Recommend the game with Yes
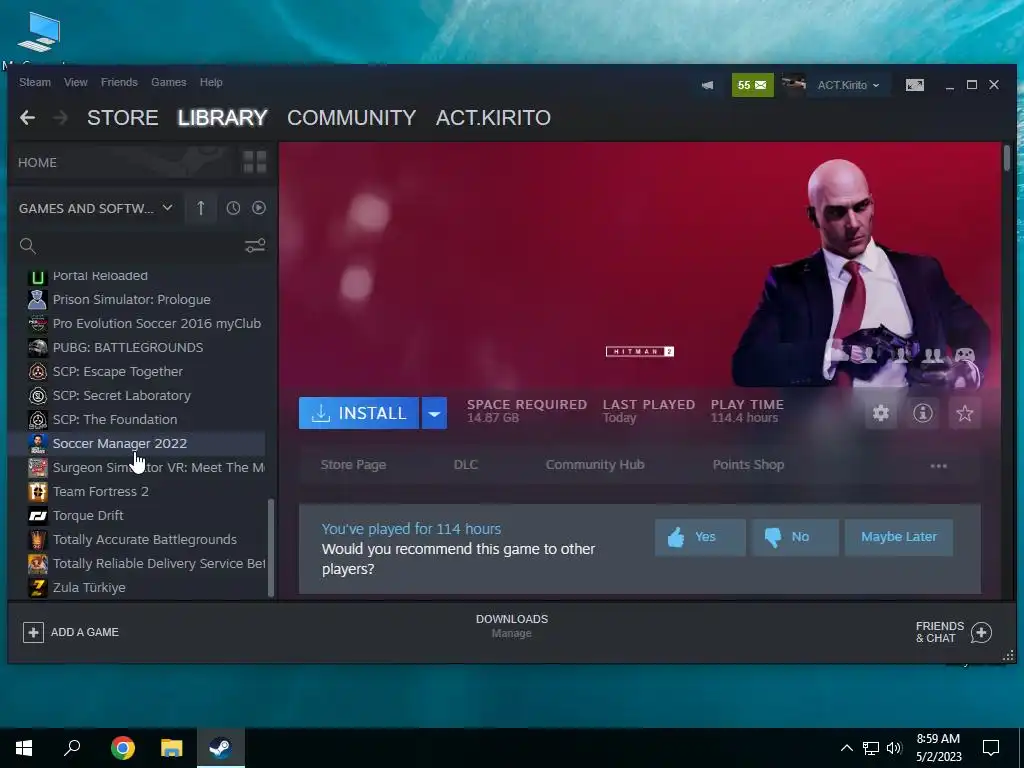The image size is (1024, 768). [700, 537]
